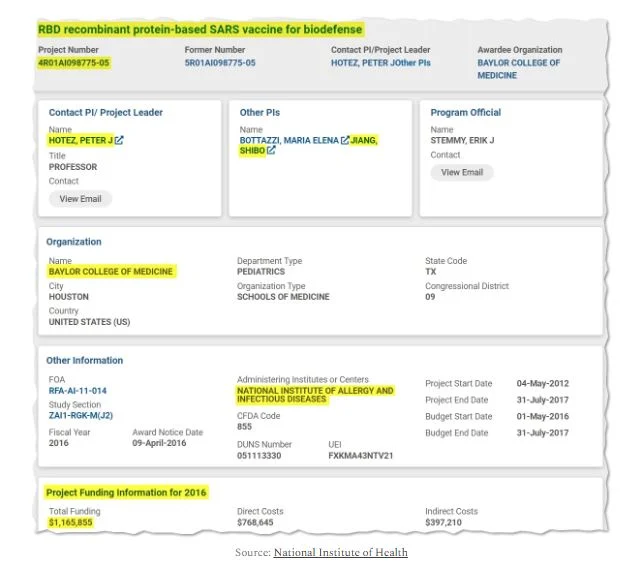Select project end date 31-July-2017

coord(543,400)
